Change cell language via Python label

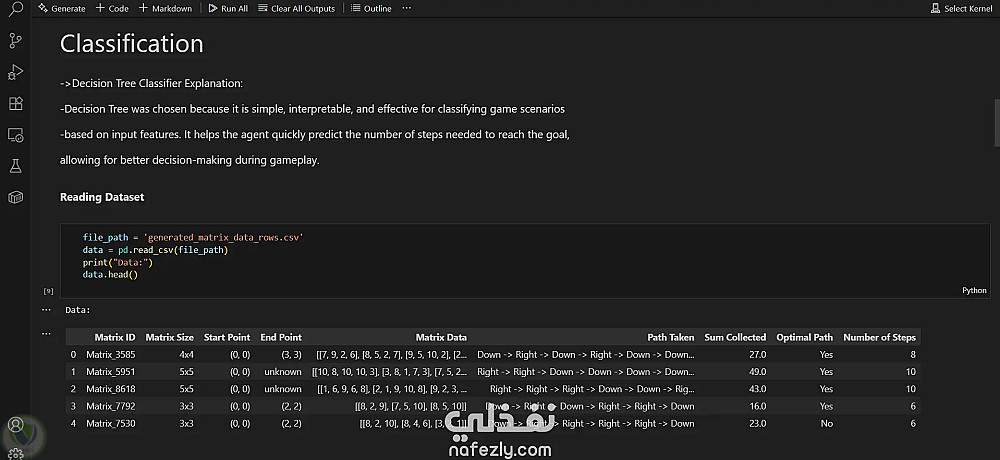pos(974,290)
